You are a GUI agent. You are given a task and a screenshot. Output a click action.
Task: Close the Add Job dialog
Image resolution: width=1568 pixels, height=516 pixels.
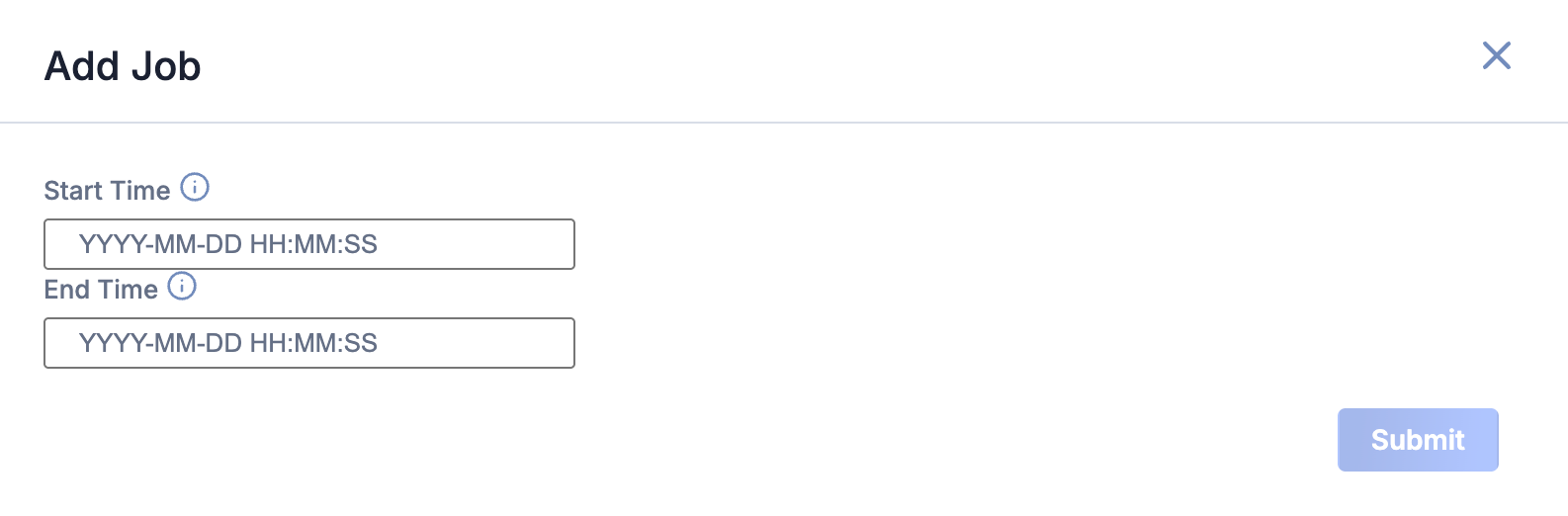coord(1496,55)
